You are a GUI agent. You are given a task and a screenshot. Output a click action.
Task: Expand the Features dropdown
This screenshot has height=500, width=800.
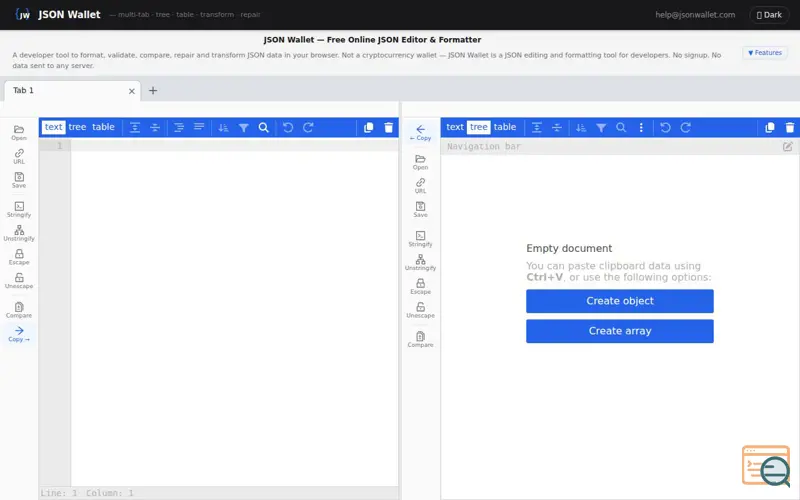pyautogui.click(x=765, y=53)
